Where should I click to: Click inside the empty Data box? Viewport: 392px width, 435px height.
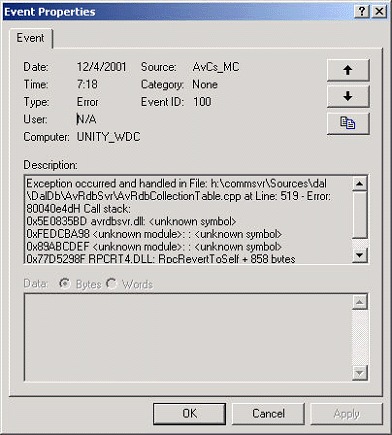188,337
